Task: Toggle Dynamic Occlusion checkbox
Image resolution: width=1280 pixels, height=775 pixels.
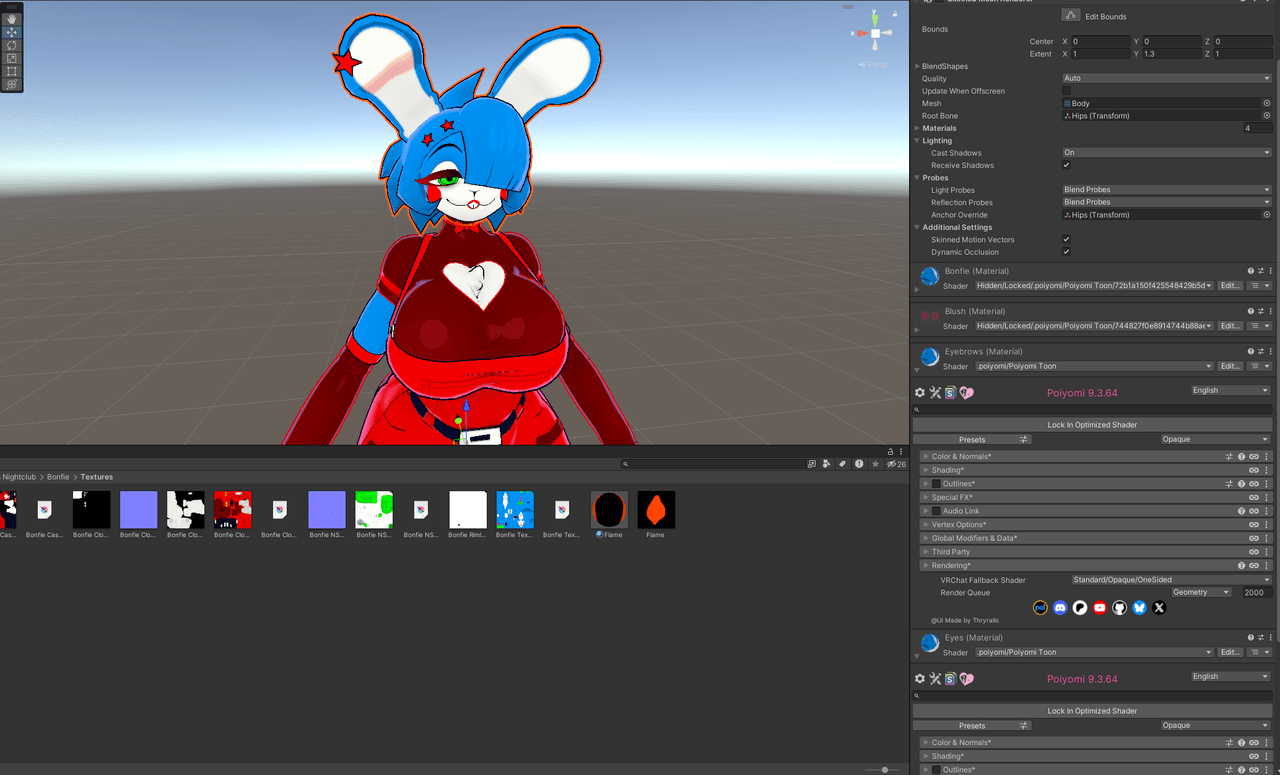Action: coord(1066,252)
